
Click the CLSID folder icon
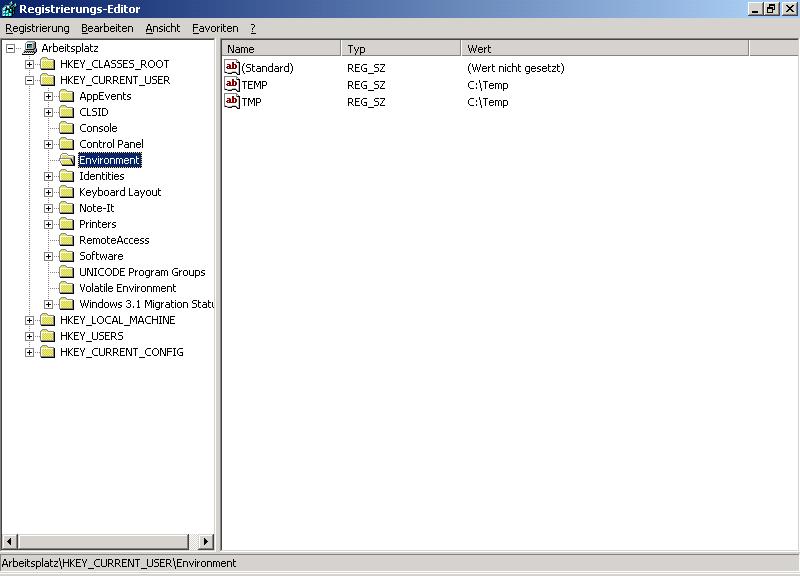67,112
